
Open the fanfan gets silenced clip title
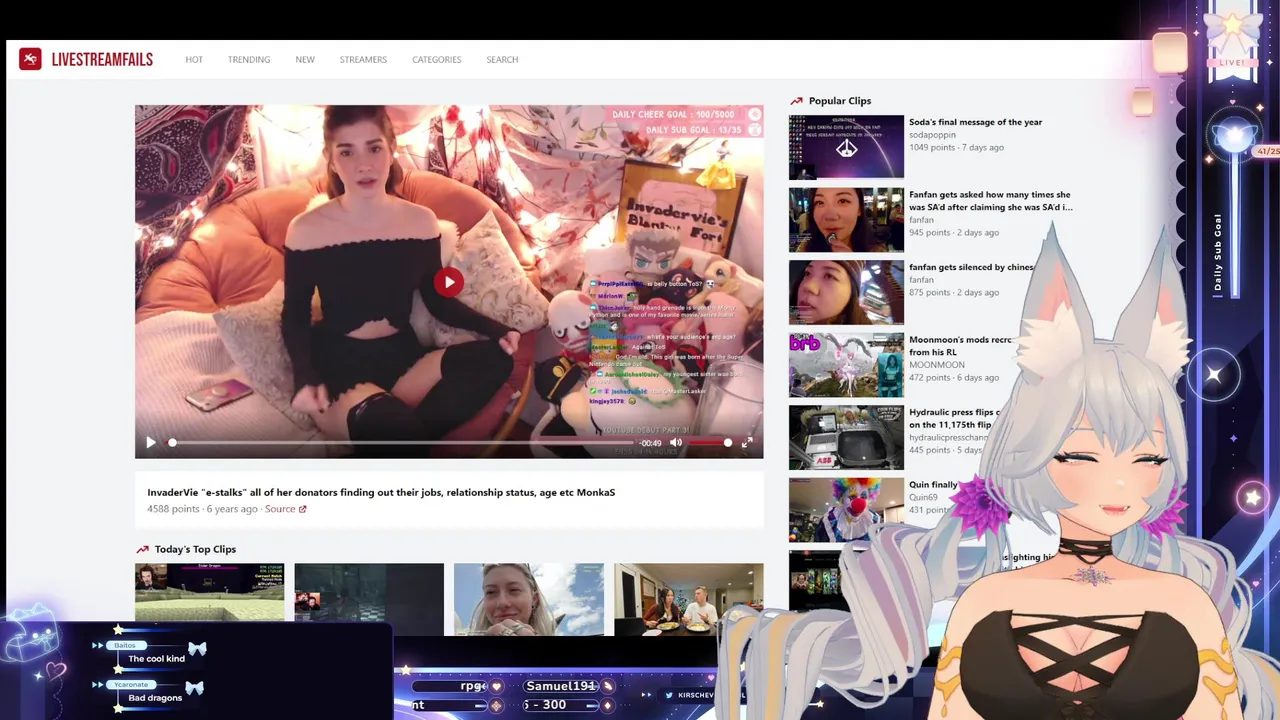click(971, 267)
